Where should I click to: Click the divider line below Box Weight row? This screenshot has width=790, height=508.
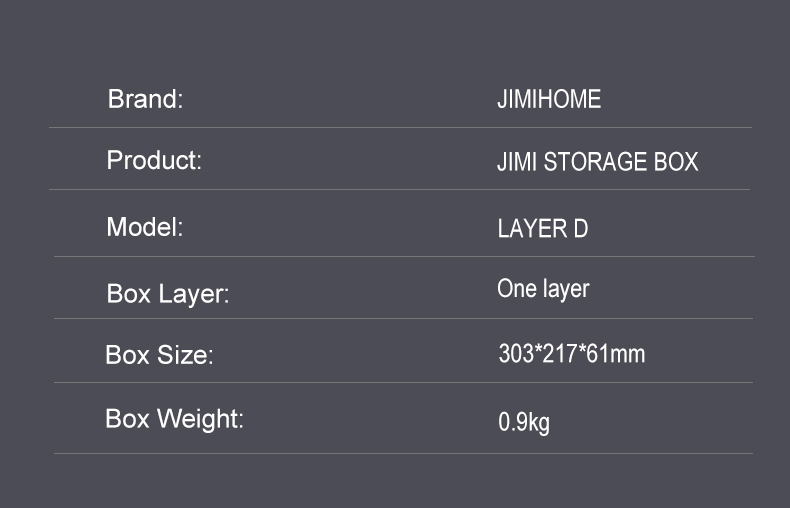click(400, 453)
